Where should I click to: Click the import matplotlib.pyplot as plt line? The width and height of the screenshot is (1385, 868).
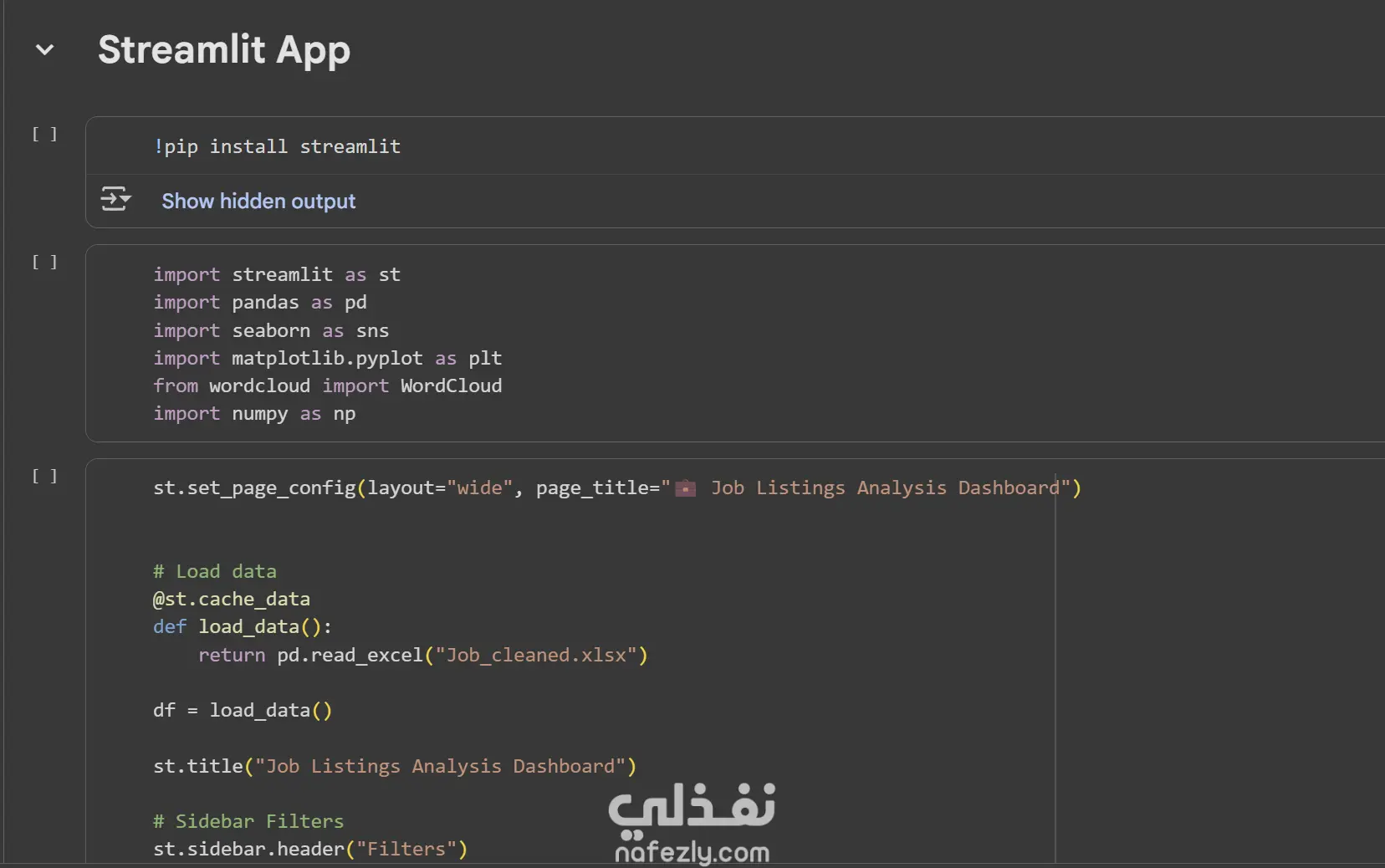click(x=328, y=358)
